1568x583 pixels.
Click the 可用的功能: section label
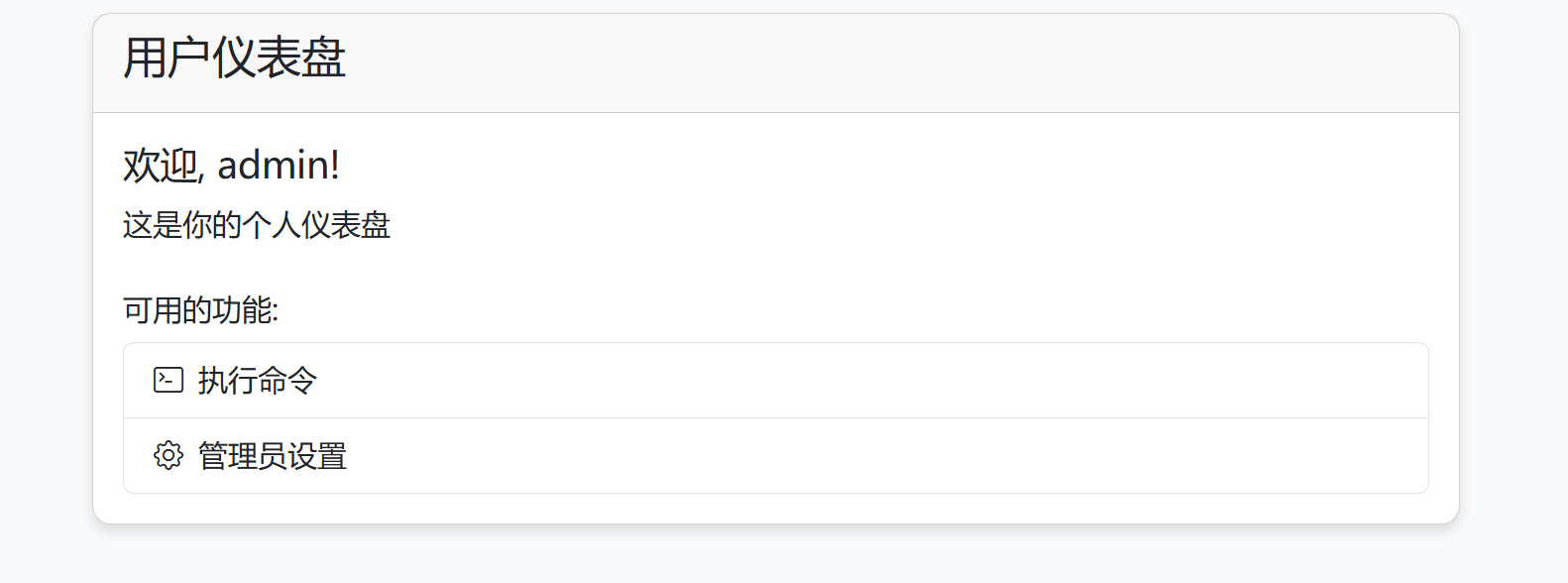tap(200, 310)
